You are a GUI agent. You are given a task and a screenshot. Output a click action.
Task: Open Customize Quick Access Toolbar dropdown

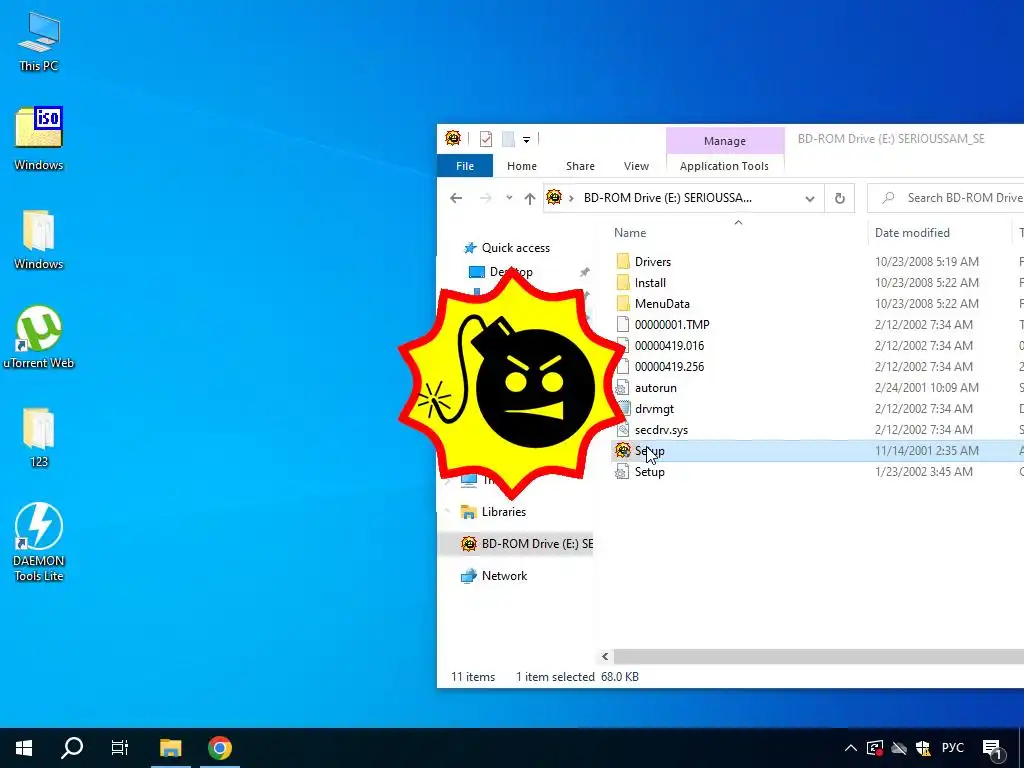click(526, 139)
